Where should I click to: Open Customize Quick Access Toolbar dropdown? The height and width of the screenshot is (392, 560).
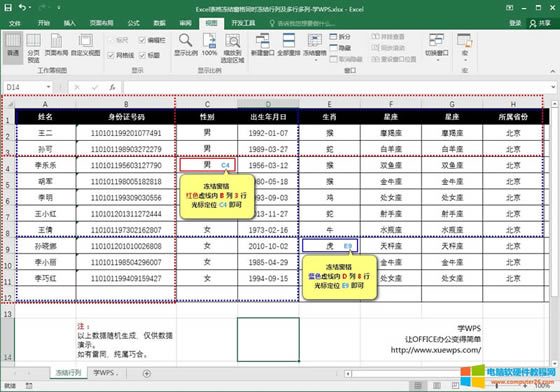pos(59,7)
